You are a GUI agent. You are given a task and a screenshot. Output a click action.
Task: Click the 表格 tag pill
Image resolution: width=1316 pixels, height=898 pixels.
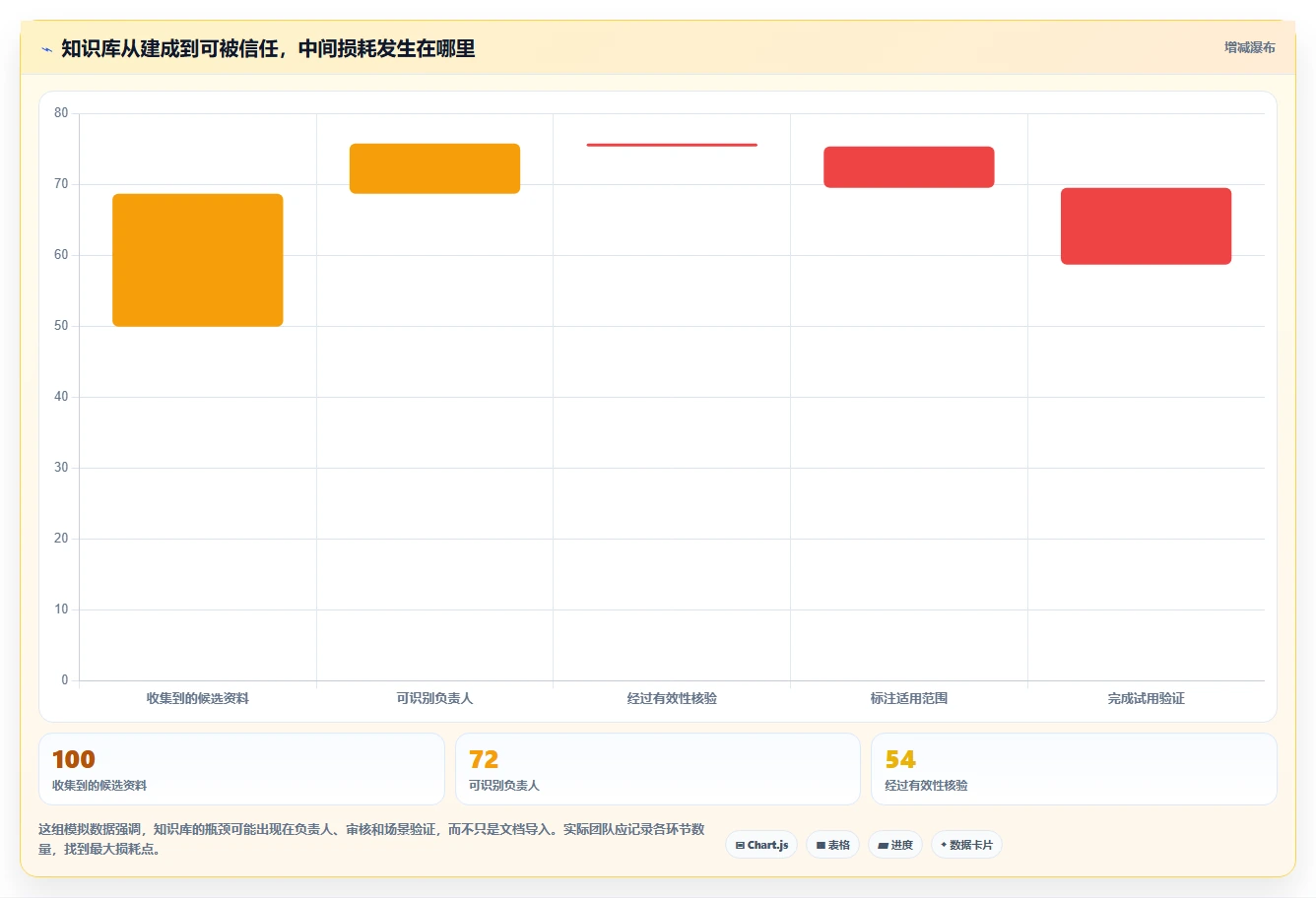pos(832,845)
